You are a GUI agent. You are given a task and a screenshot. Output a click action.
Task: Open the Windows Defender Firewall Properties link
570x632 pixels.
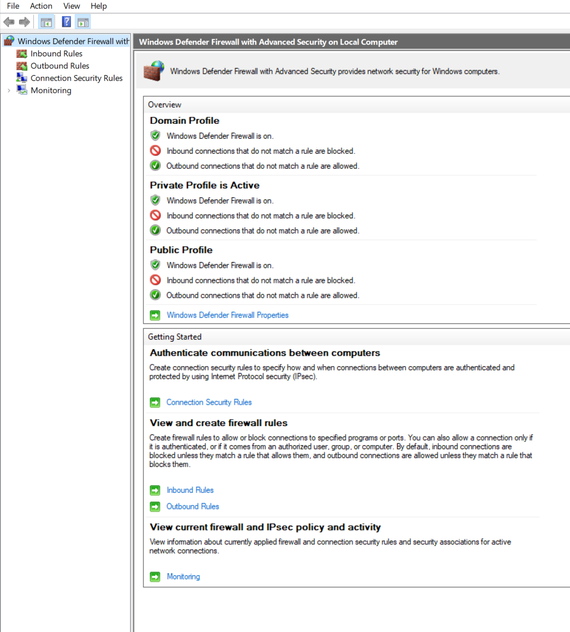click(227, 315)
